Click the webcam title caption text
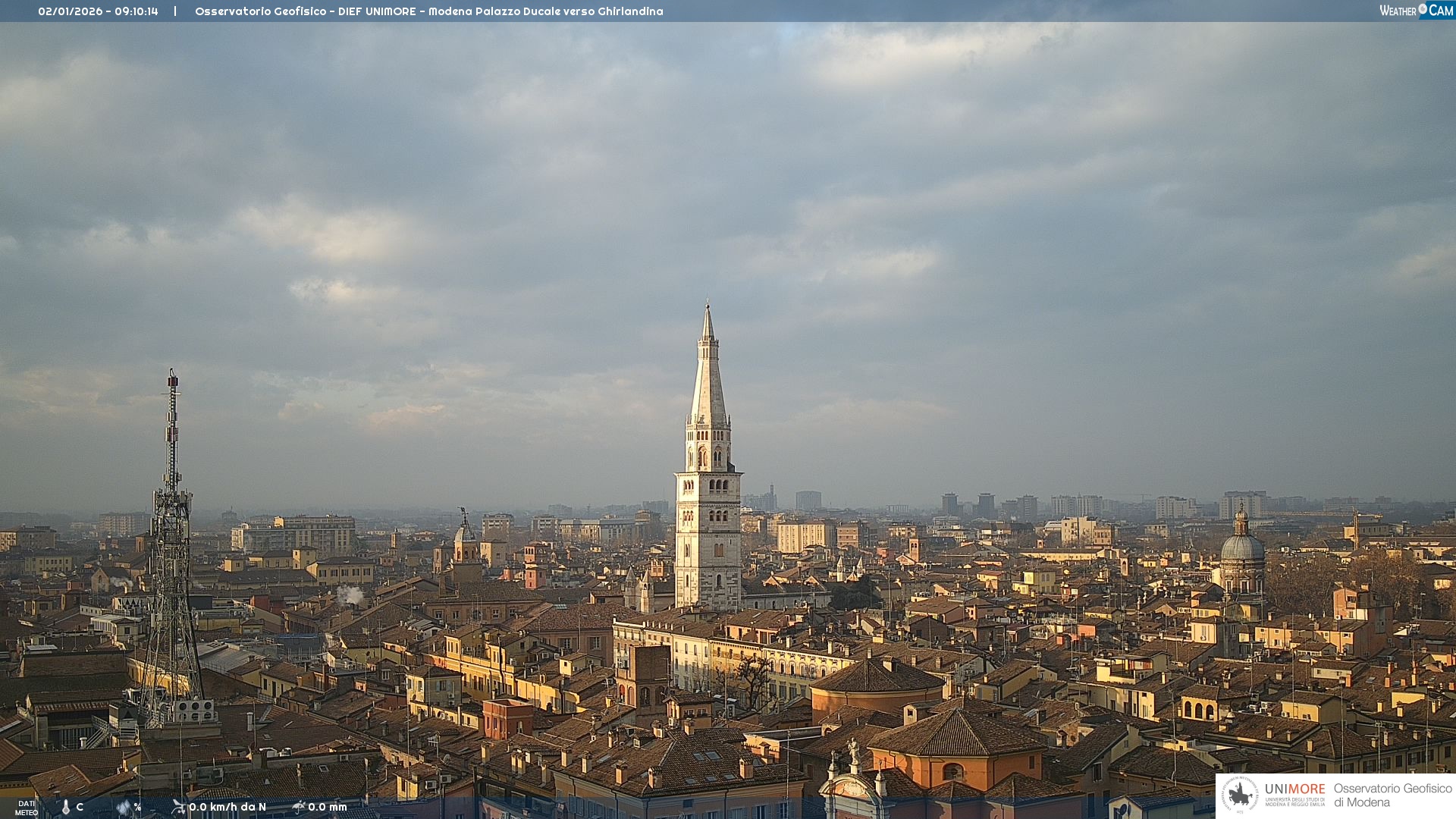This screenshot has width=1456, height=819. coord(428,11)
